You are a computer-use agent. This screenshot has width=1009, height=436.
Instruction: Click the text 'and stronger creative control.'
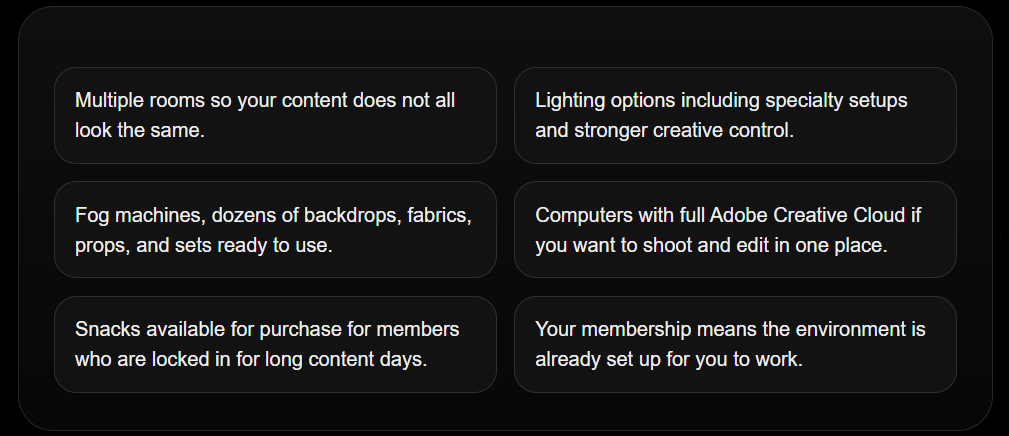click(664, 131)
